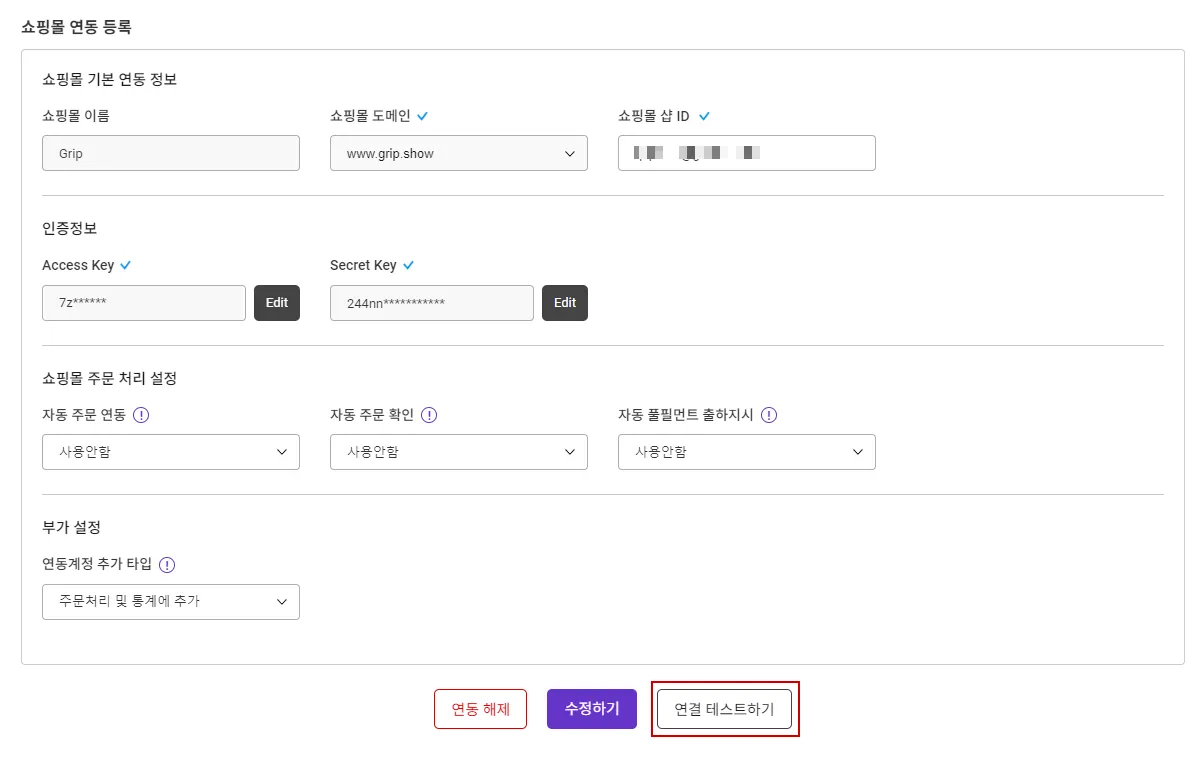The height and width of the screenshot is (757, 1193).
Task: Click the checkmark beside 쇼핑몰 도메인
Action: pyautogui.click(x=423, y=116)
